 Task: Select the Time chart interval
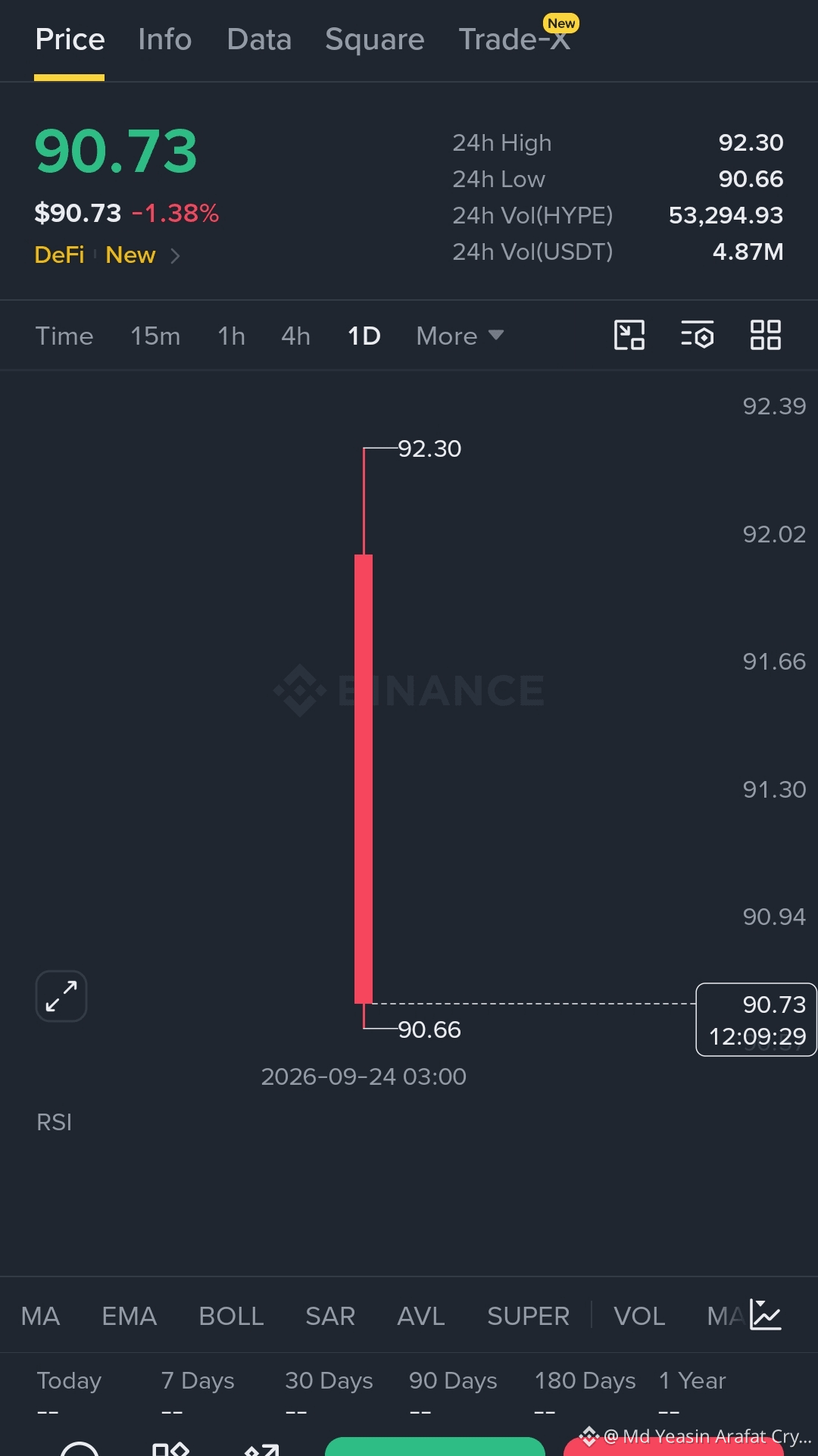pos(64,336)
